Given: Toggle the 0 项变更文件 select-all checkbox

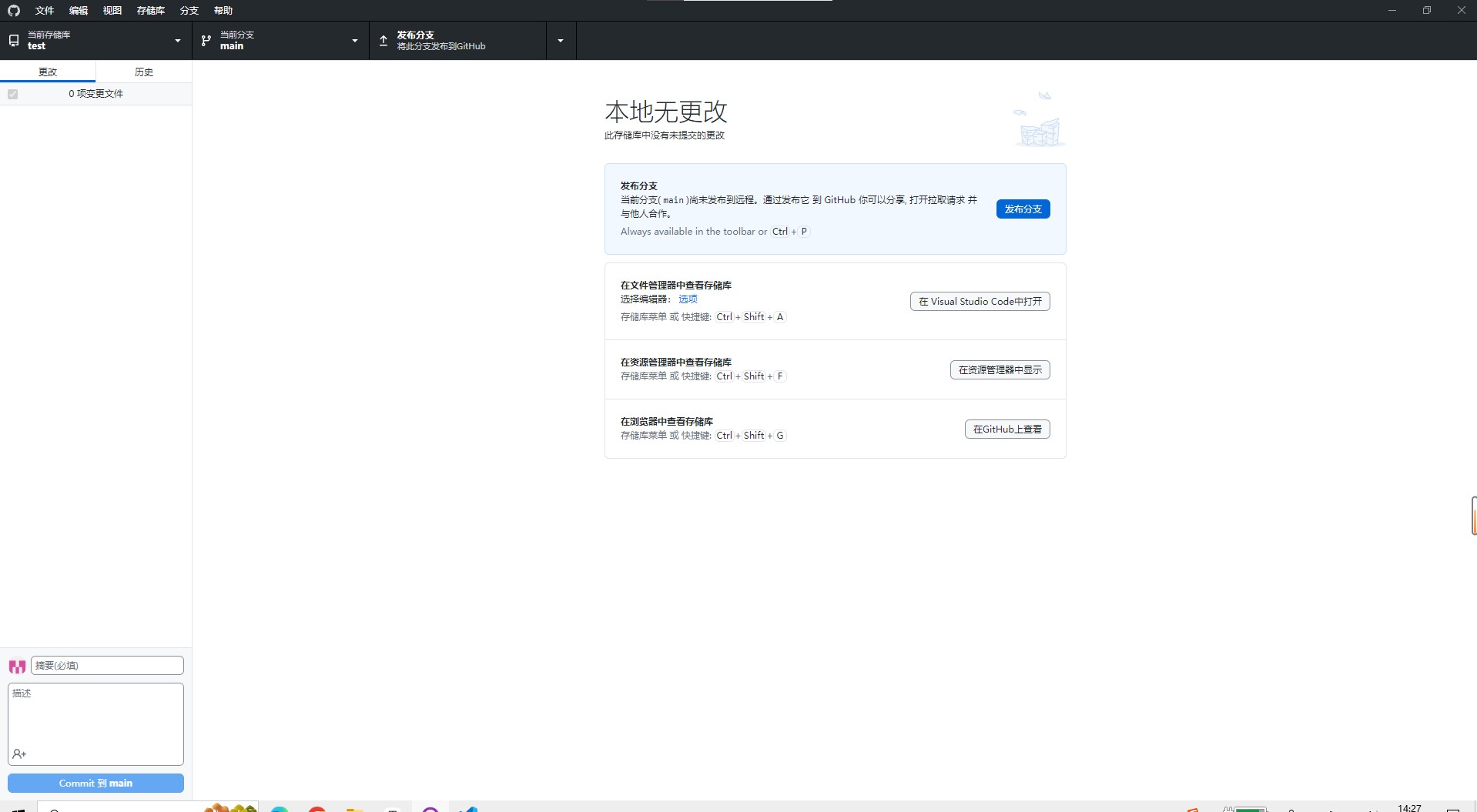Looking at the screenshot, I should (13, 94).
